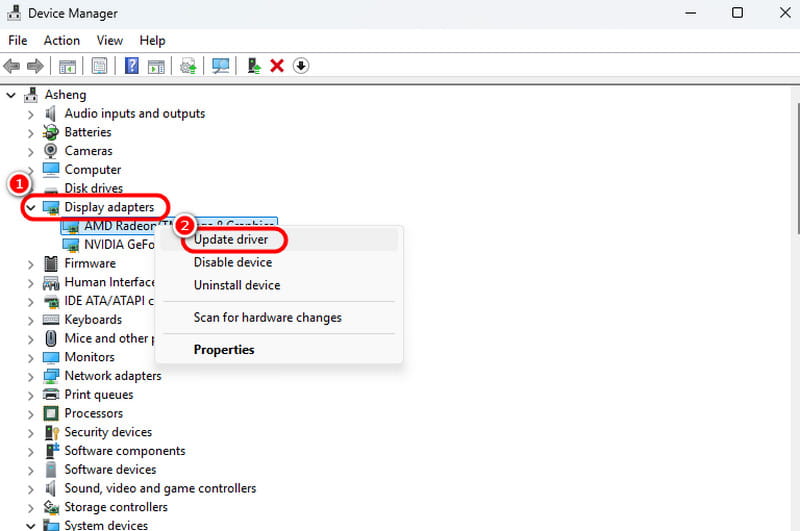Click the Cameras device icon
This screenshot has width=800, height=531.
(x=51, y=151)
